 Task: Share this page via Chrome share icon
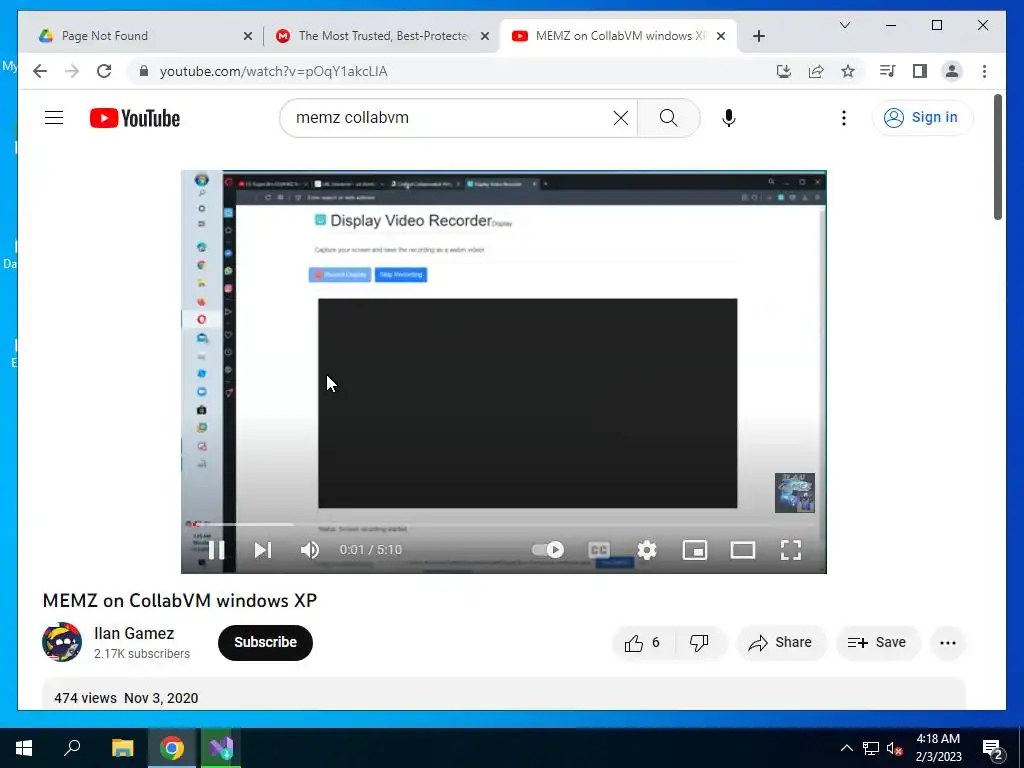816,71
